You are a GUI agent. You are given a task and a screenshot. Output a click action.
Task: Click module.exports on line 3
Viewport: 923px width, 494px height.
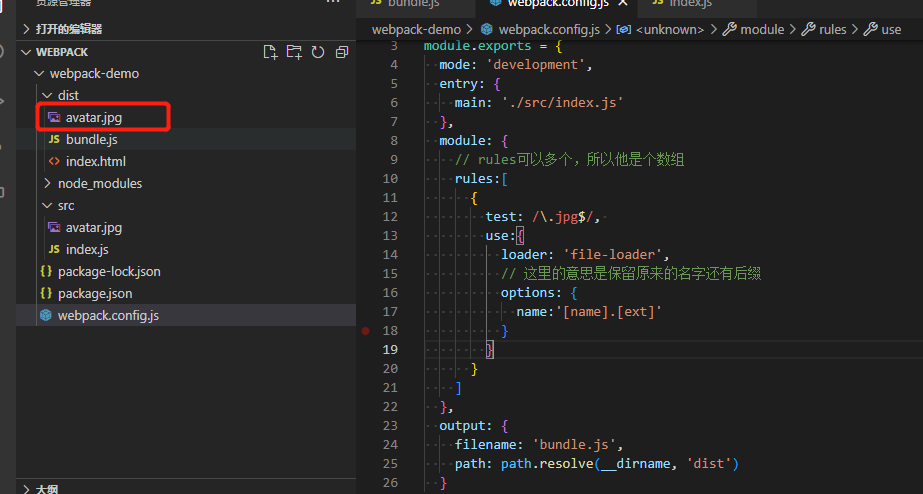[477, 46]
